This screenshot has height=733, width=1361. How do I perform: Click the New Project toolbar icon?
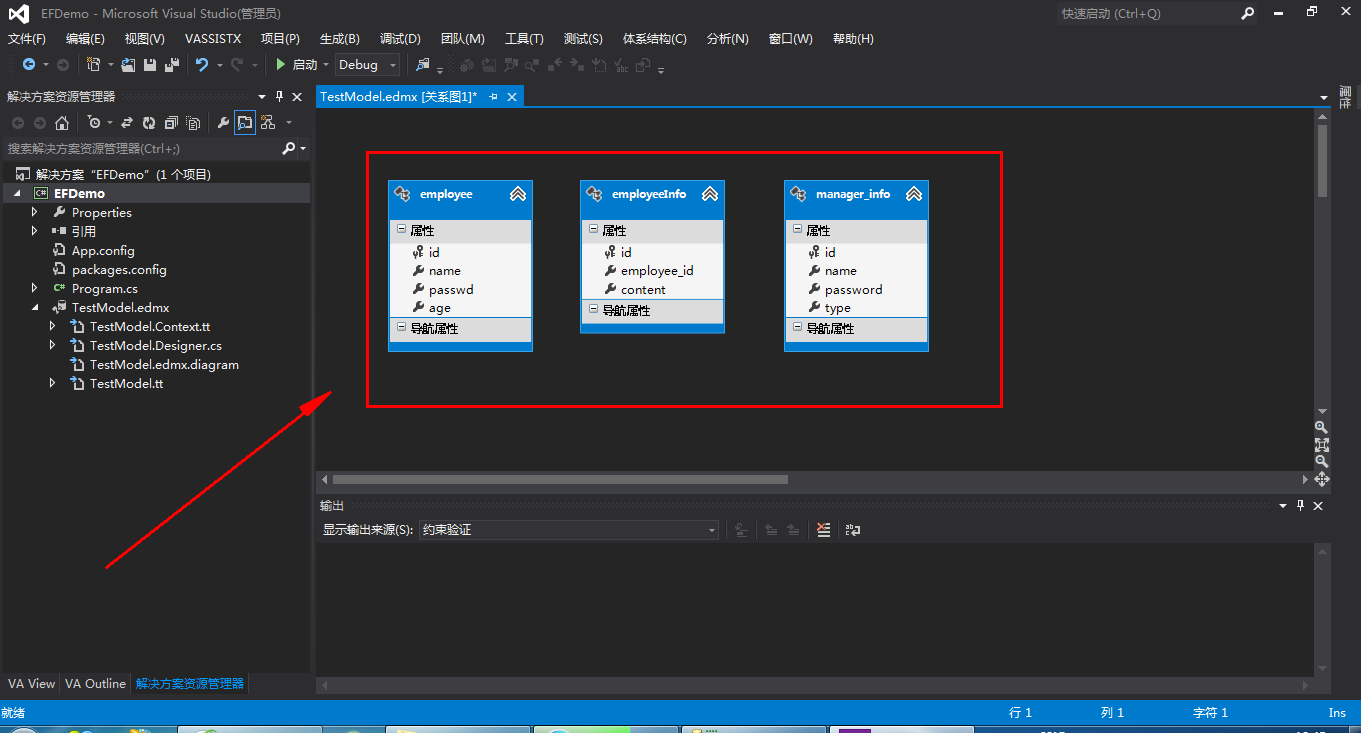click(93, 65)
